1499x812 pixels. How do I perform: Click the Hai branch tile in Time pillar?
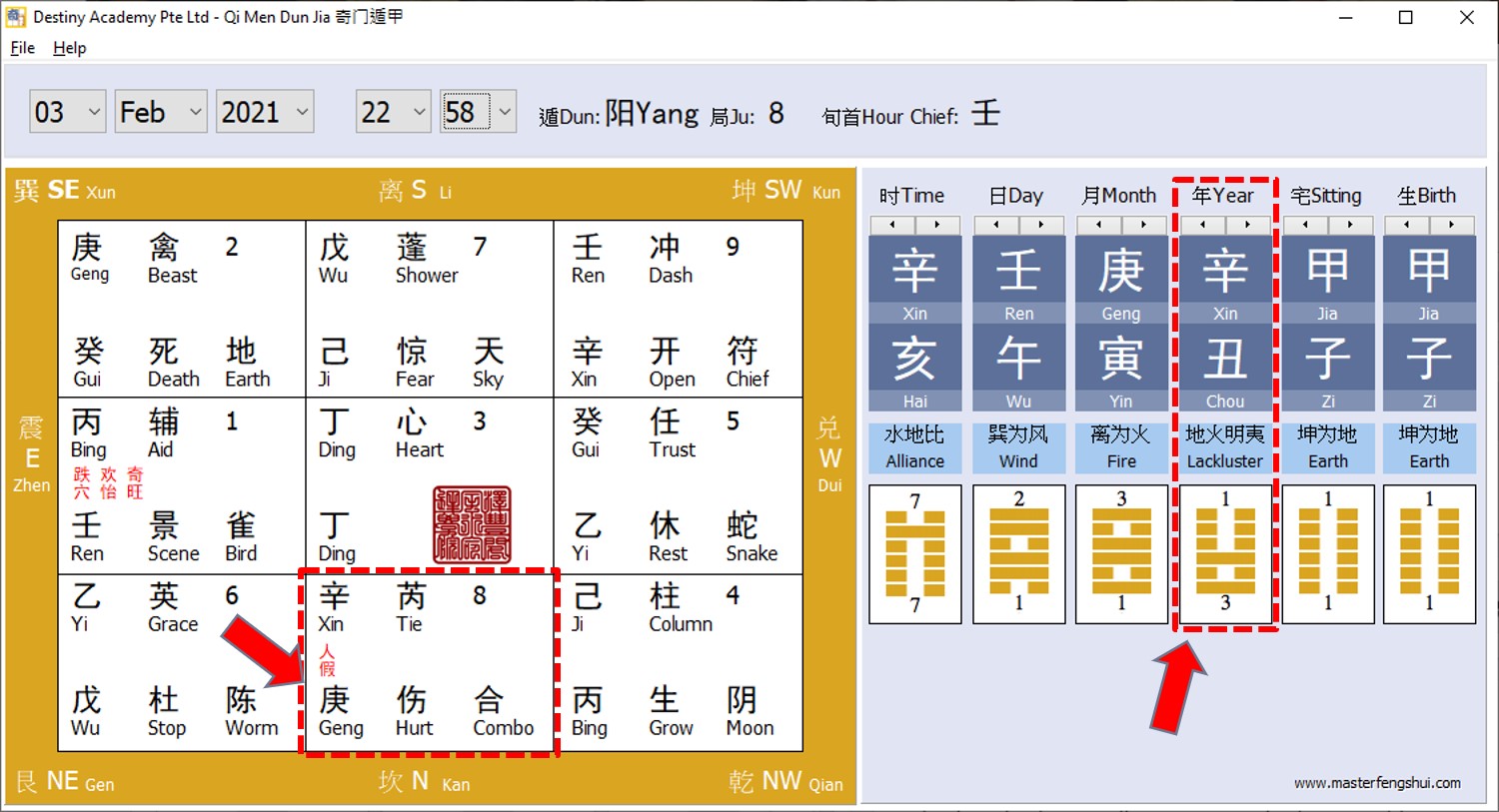pyautogui.click(x=915, y=368)
